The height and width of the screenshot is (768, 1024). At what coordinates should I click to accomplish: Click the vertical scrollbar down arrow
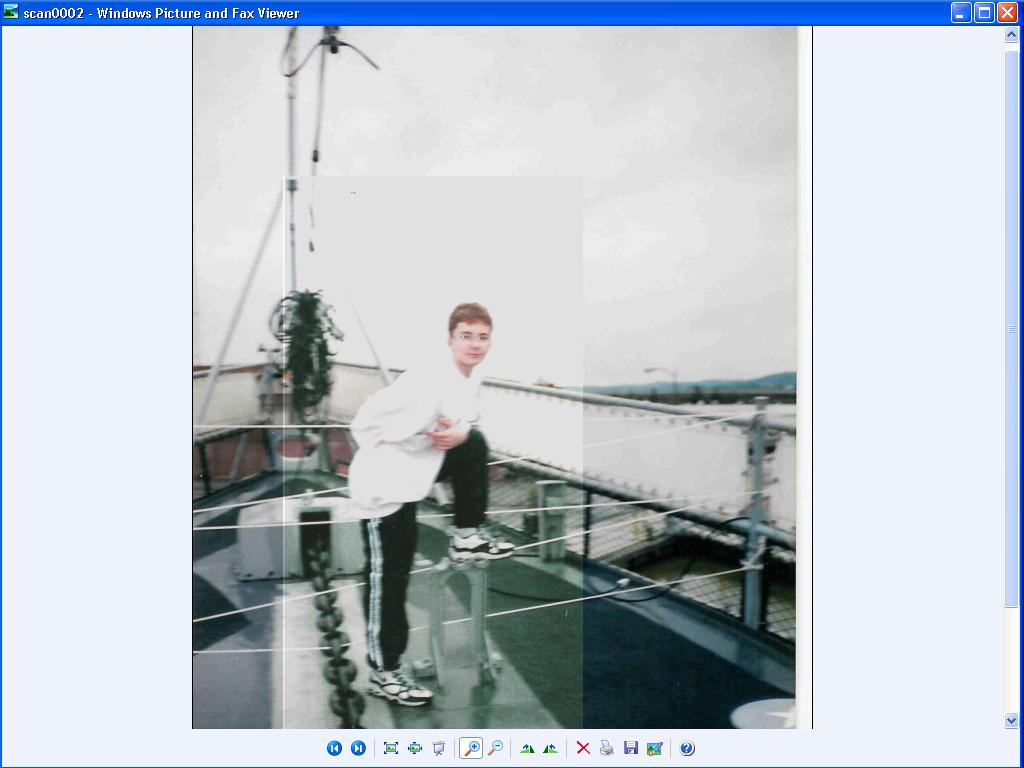(x=1011, y=720)
